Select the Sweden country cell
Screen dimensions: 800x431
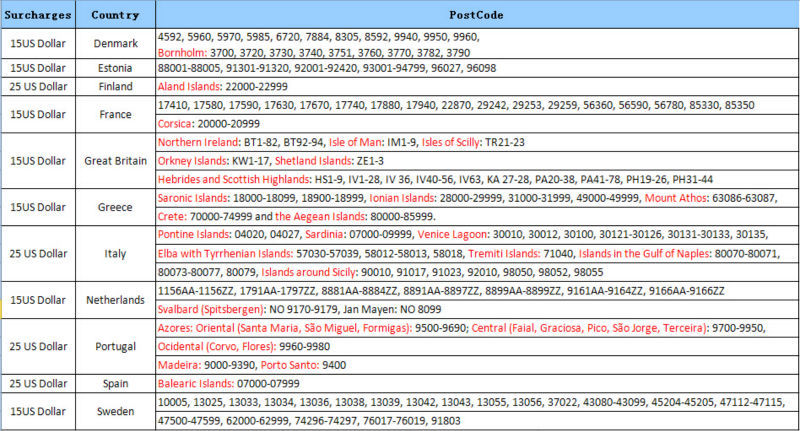[x=114, y=409]
